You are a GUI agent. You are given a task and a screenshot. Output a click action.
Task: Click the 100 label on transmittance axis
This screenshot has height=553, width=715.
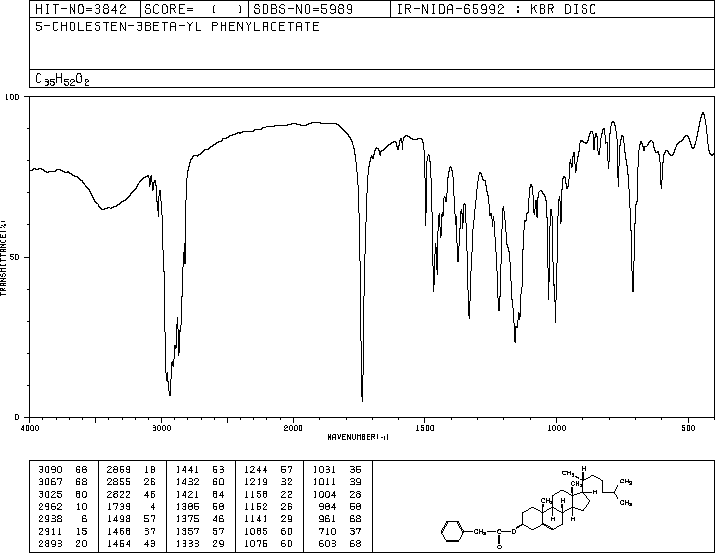(x=12, y=97)
